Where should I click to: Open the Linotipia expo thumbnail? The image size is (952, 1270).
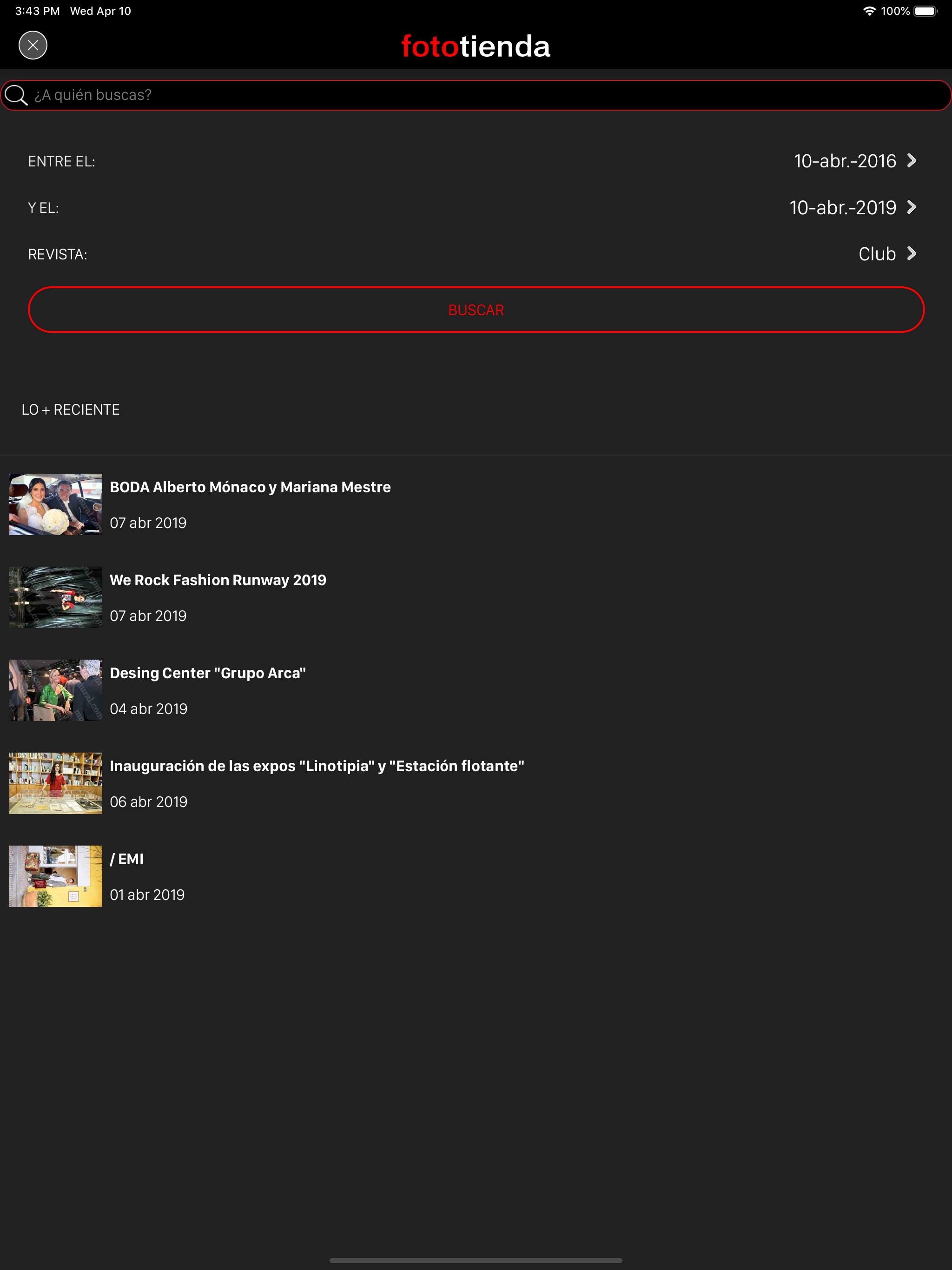click(56, 783)
